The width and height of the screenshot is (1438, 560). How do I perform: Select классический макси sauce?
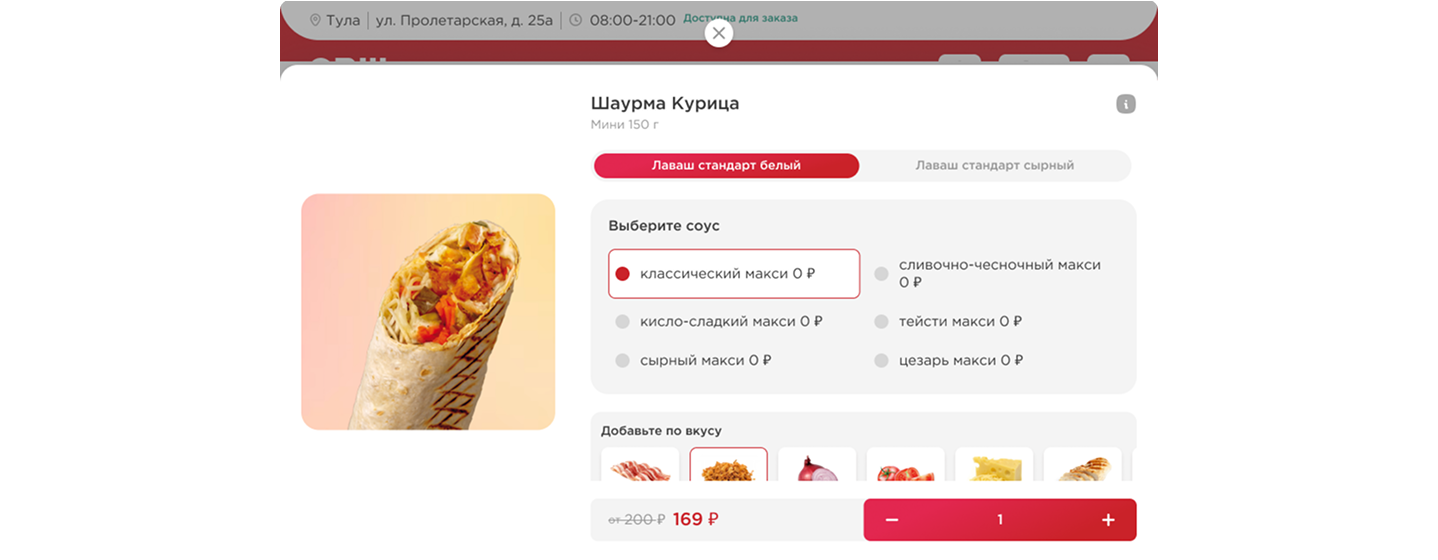click(x=734, y=274)
